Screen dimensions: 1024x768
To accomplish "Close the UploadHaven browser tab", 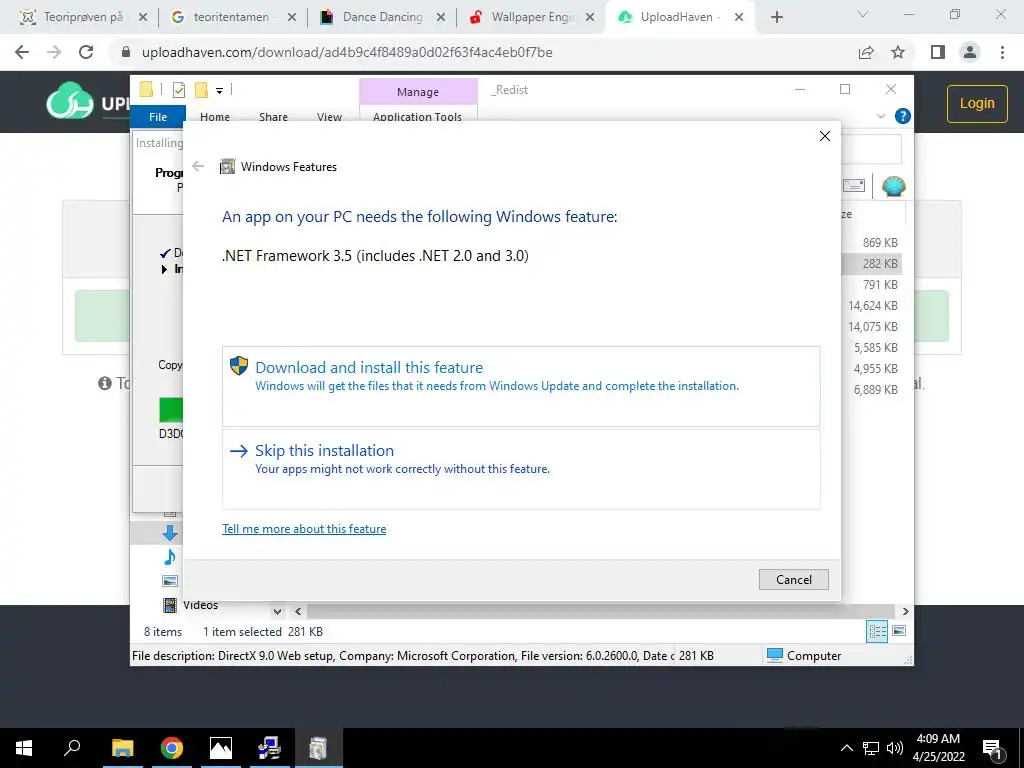I will click(x=739, y=18).
